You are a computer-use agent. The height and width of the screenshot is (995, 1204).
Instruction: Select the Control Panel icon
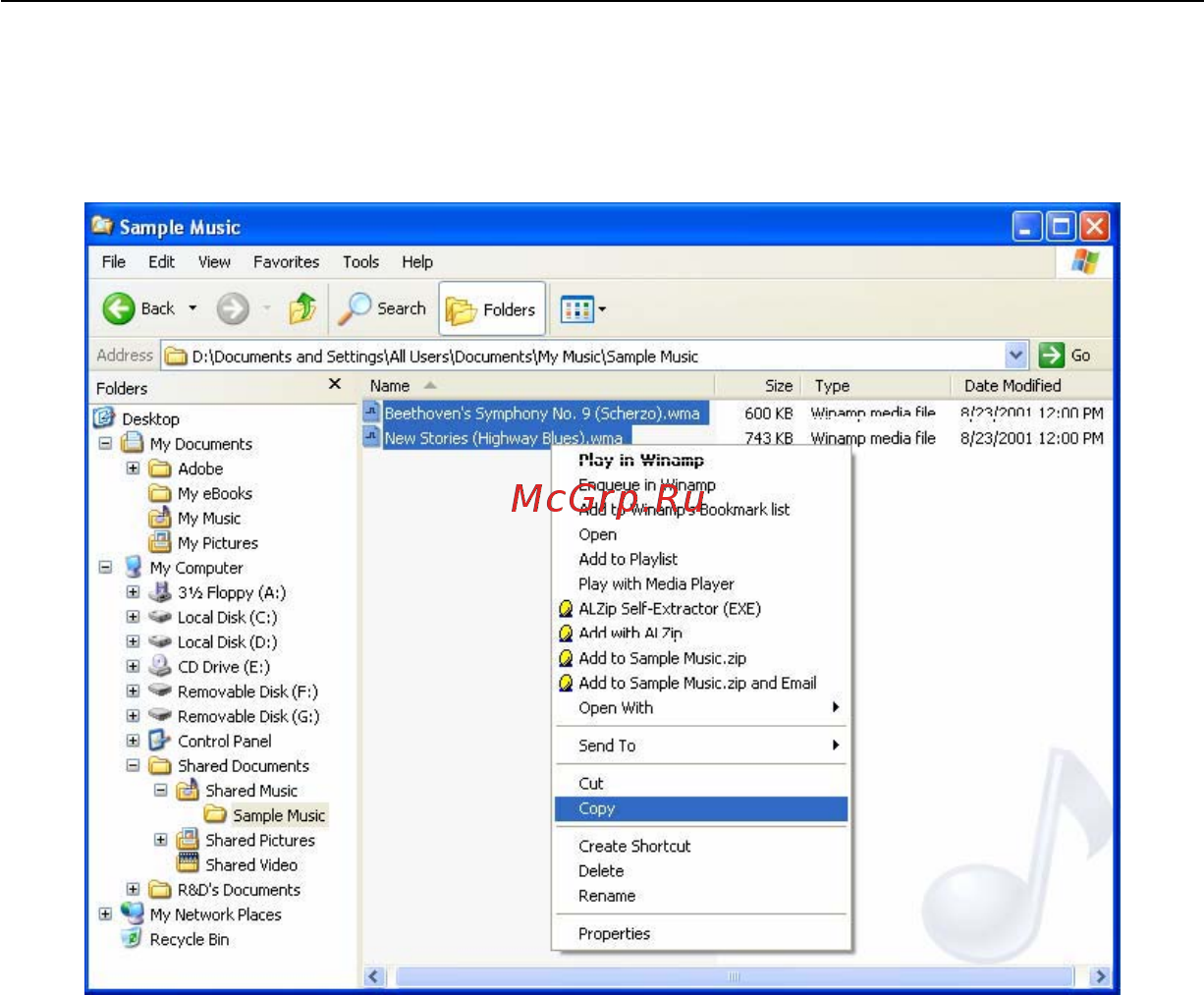[159, 741]
